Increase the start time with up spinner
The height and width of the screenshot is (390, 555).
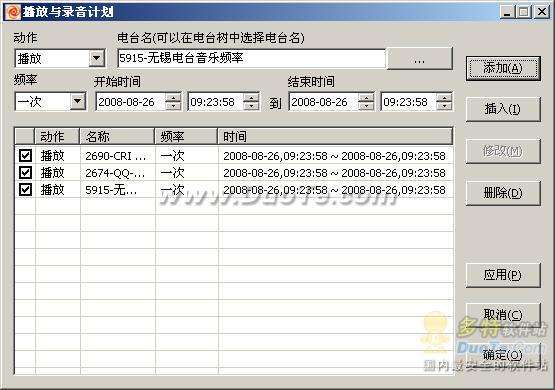251,98
